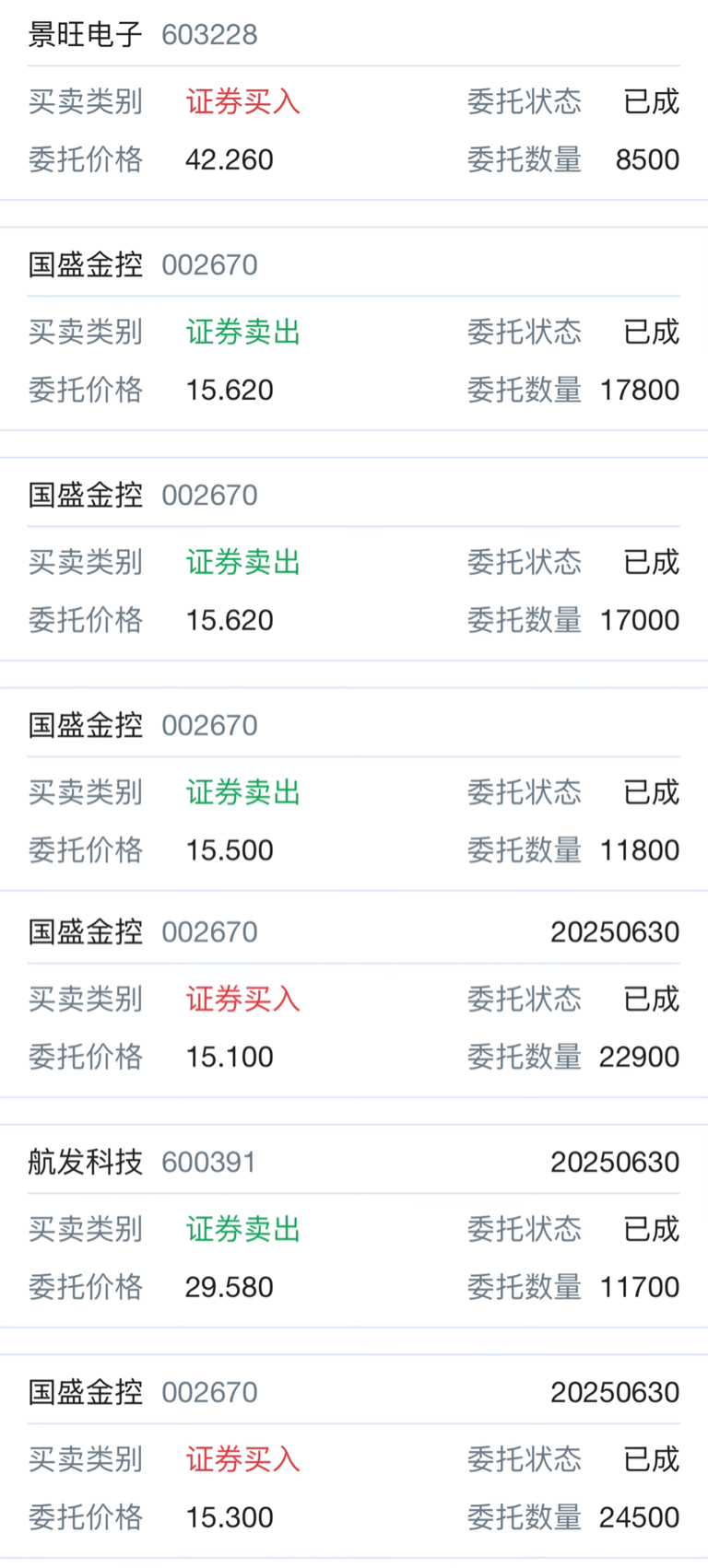Select stock code 603228

coord(209,35)
